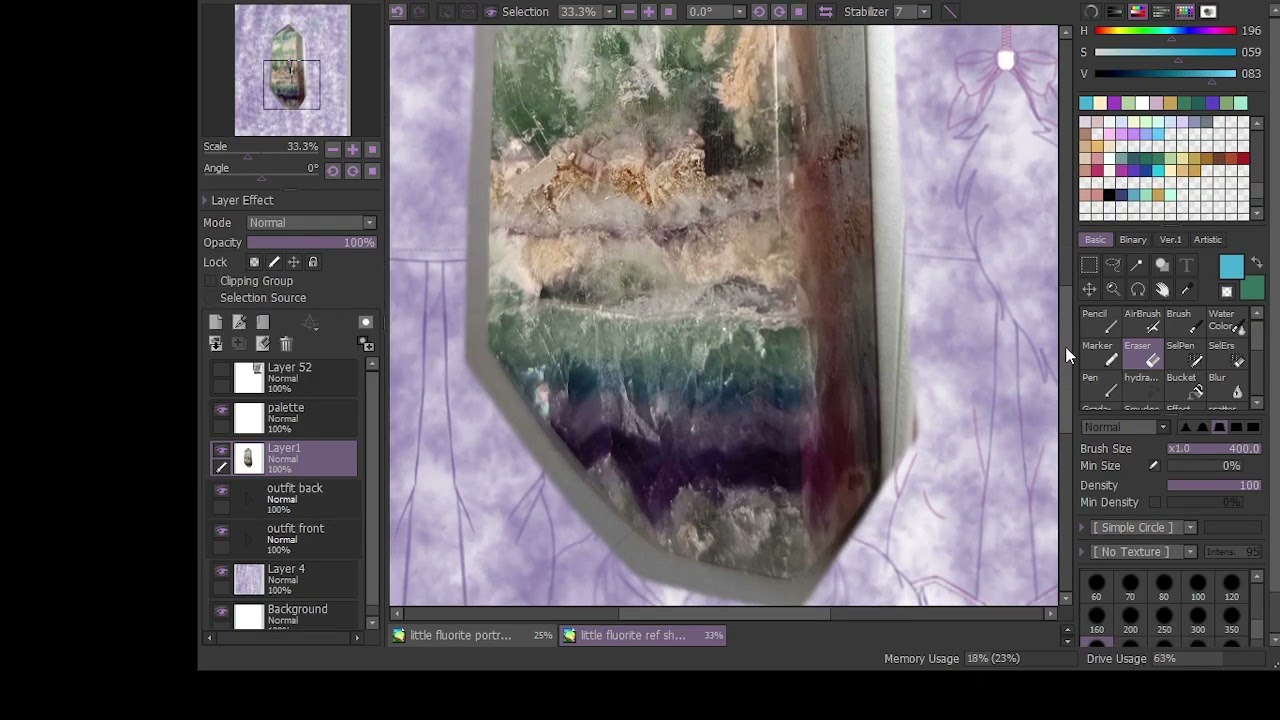Zoom in with Scale plus button

(x=352, y=149)
